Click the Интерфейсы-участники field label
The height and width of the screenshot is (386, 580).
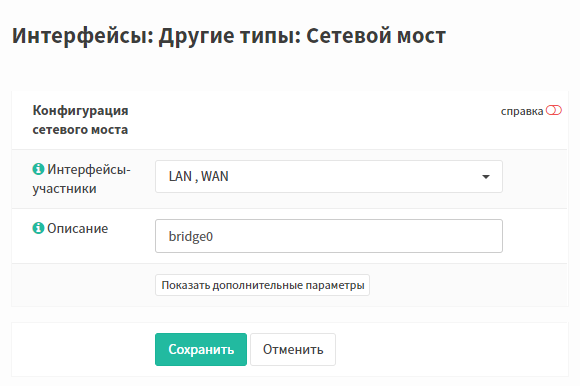81,179
